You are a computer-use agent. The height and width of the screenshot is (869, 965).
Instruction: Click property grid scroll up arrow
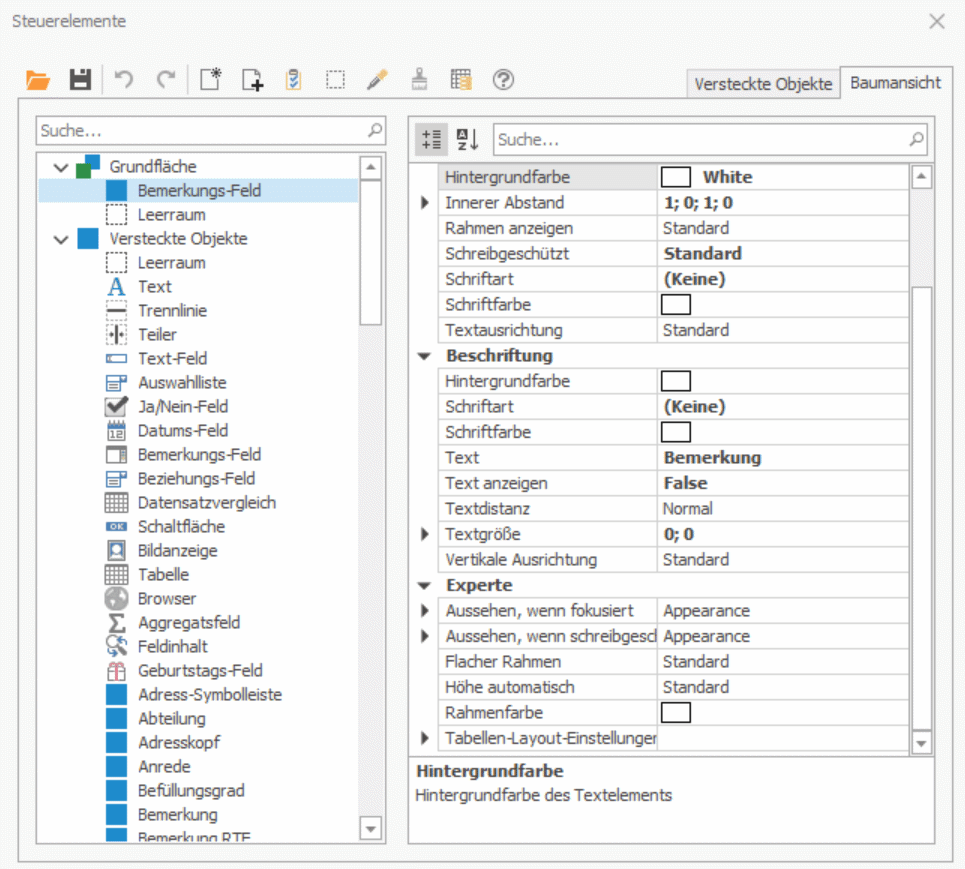tap(921, 177)
